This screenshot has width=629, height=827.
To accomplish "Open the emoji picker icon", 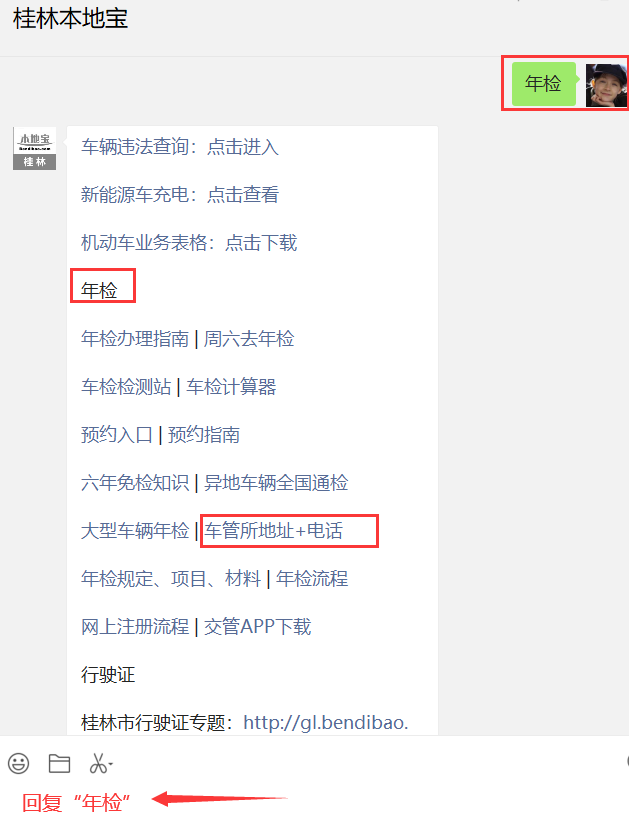I will 18,763.
